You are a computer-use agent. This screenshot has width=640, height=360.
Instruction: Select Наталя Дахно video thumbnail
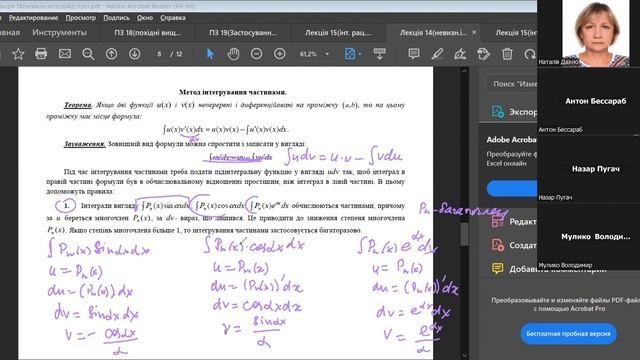588,33
